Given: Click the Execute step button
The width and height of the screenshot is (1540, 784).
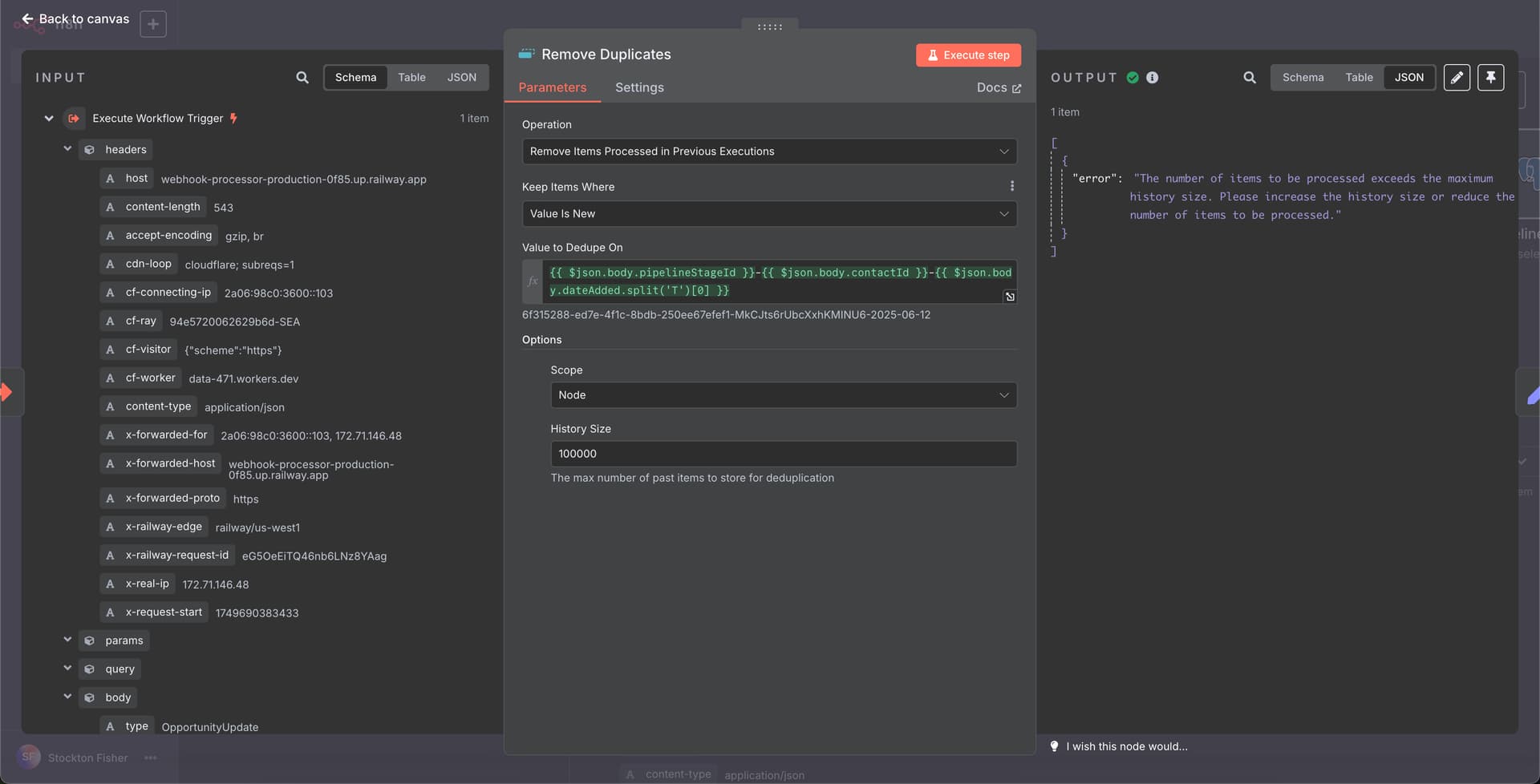Looking at the screenshot, I should (x=968, y=55).
